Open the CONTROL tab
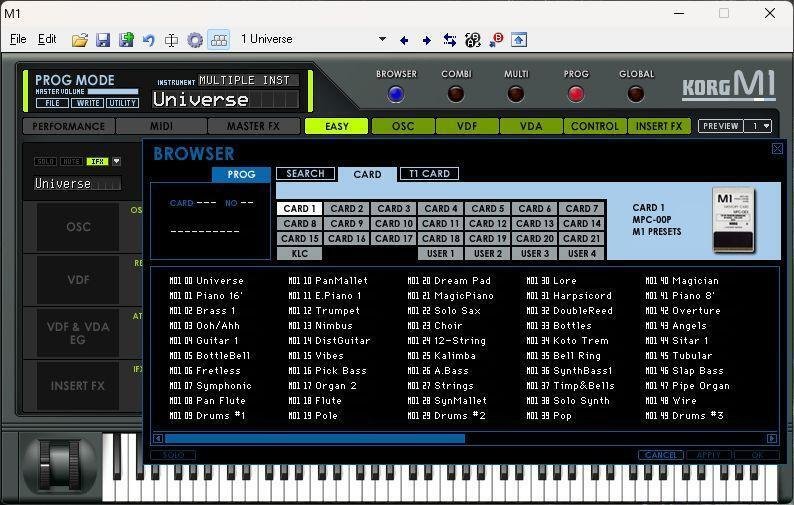The height and width of the screenshot is (505, 794). [x=595, y=126]
